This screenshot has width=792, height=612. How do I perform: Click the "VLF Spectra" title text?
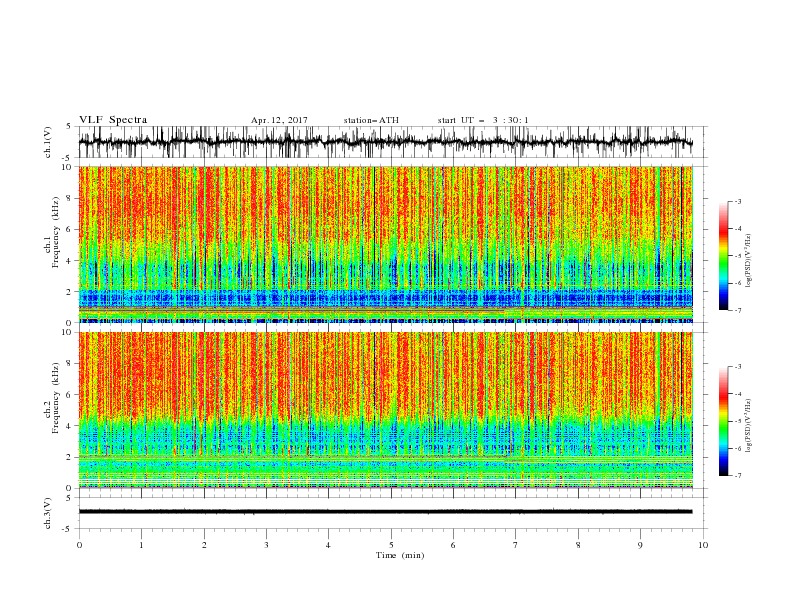[113, 120]
